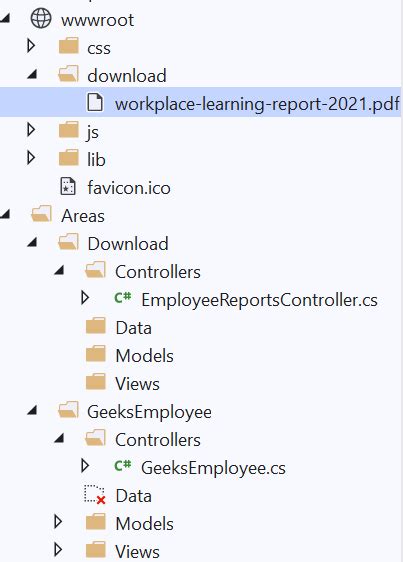Image resolution: width=403 pixels, height=562 pixels.
Task: Expand EmployeeReportsController.cs node
Action: pos(85,297)
